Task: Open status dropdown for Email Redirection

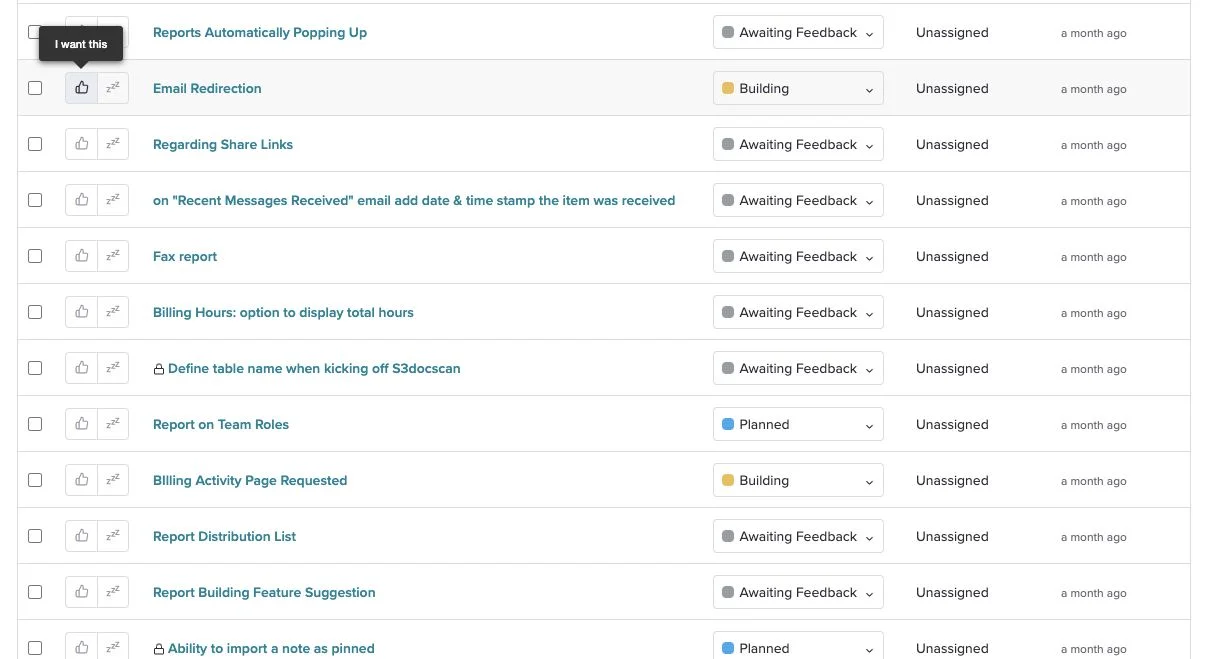Action: (x=798, y=88)
